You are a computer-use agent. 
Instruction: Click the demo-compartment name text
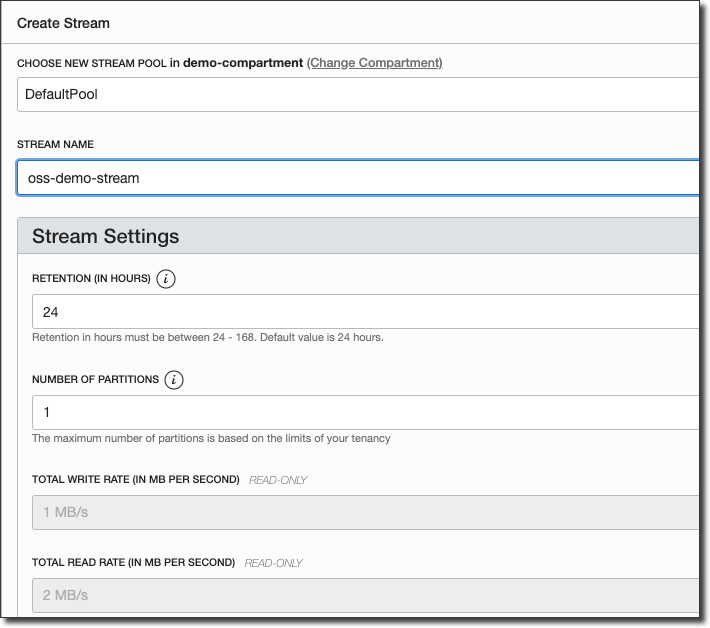click(x=243, y=62)
